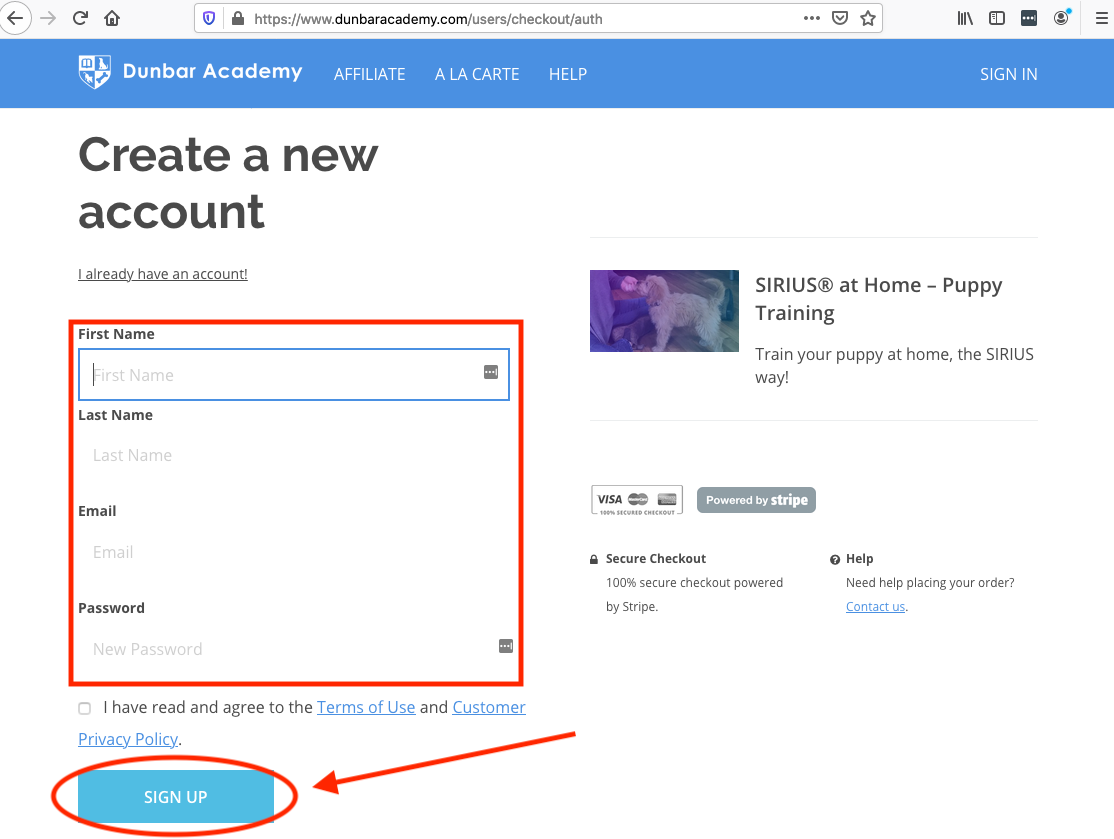The height and width of the screenshot is (839, 1114).
Task: Click the Powered by Stripe badge
Action: click(756, 500)
